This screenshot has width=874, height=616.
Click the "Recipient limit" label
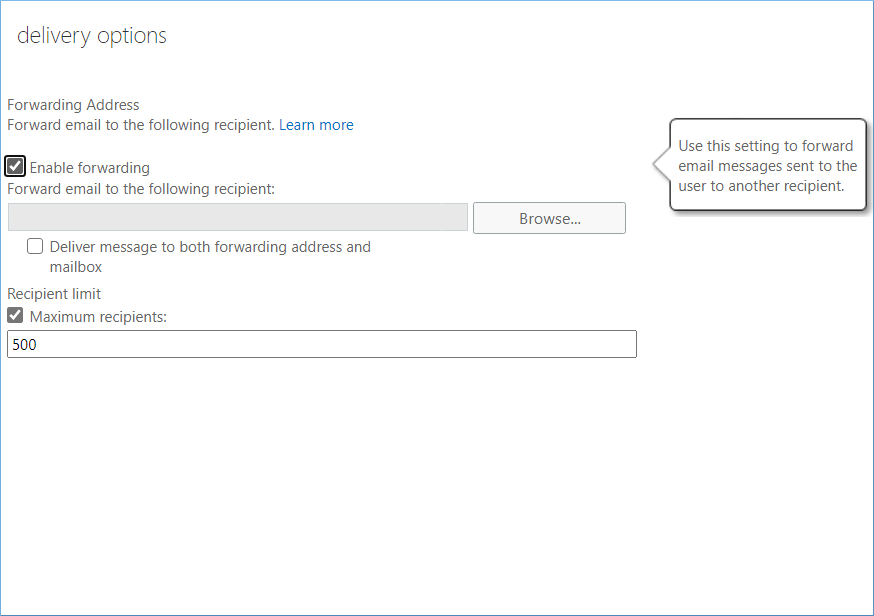point(54,294)
